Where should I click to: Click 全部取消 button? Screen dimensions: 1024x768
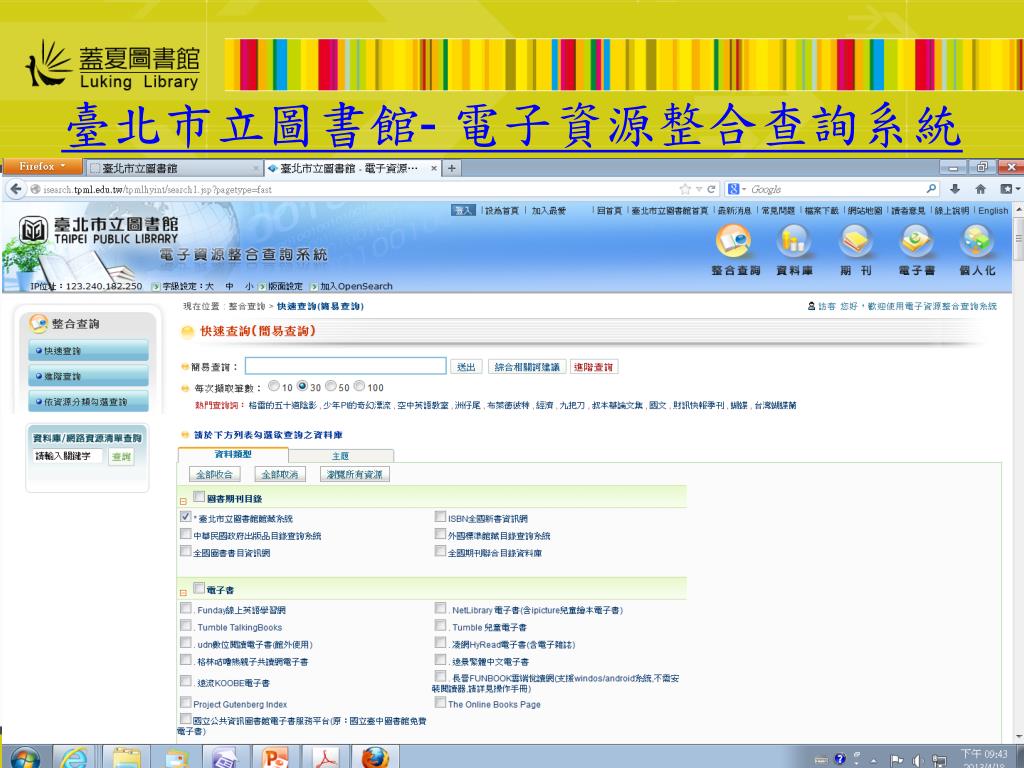pos(280,474)
